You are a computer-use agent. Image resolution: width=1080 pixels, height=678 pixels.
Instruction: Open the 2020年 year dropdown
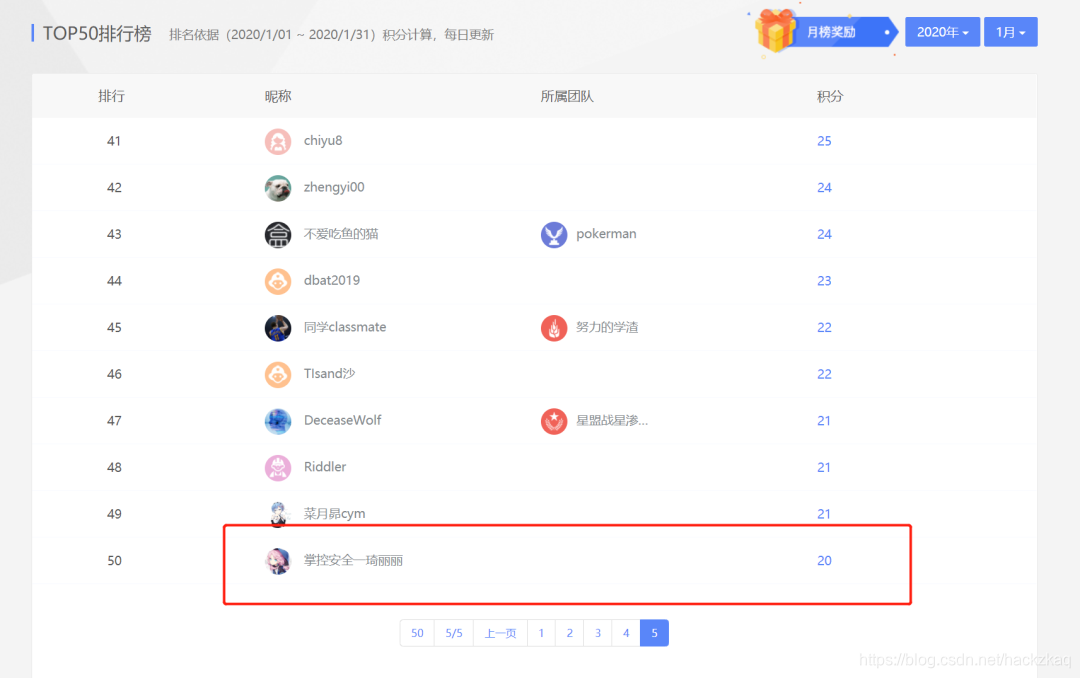click(x=942, y=32)
